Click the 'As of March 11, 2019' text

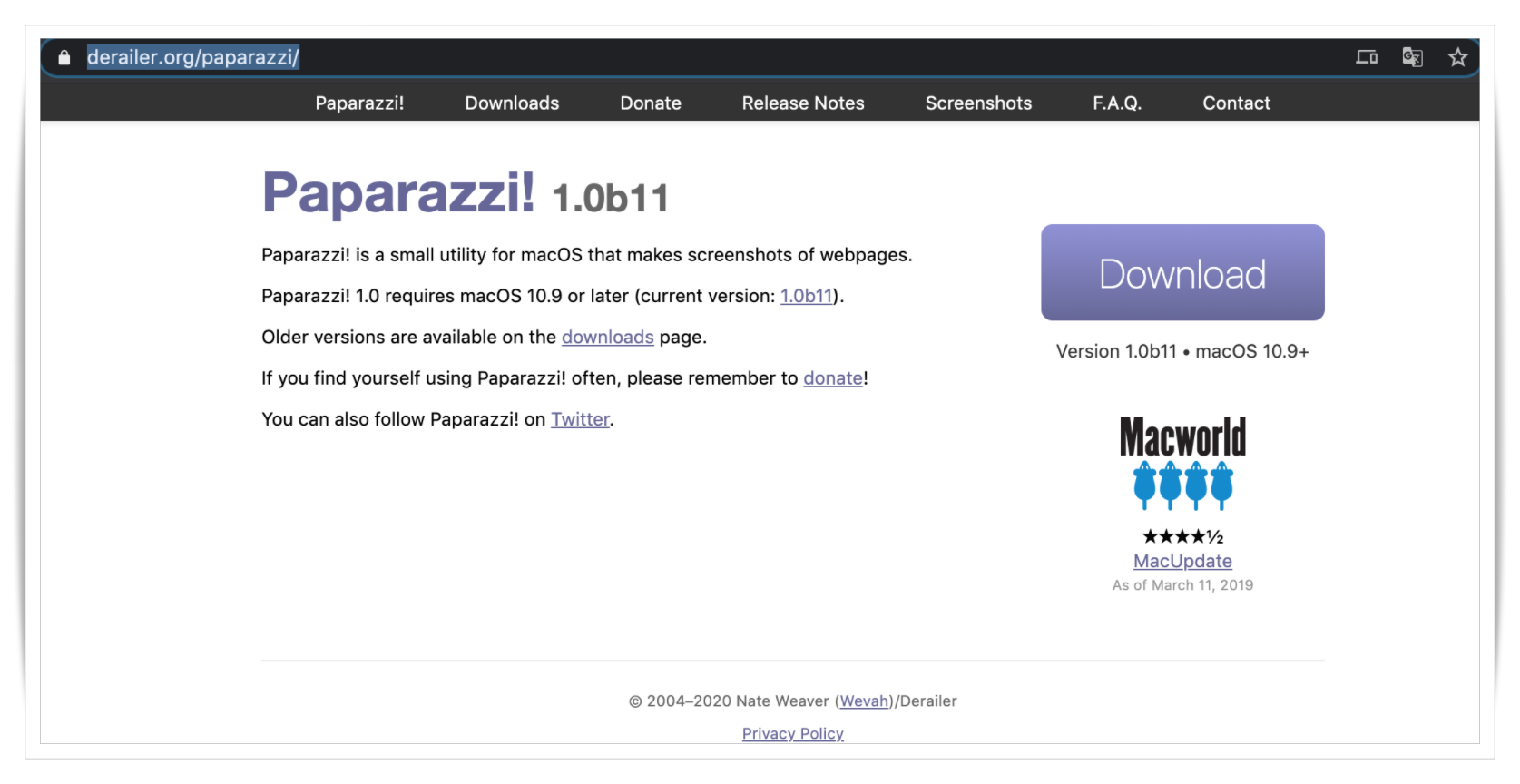[1182, 585]
